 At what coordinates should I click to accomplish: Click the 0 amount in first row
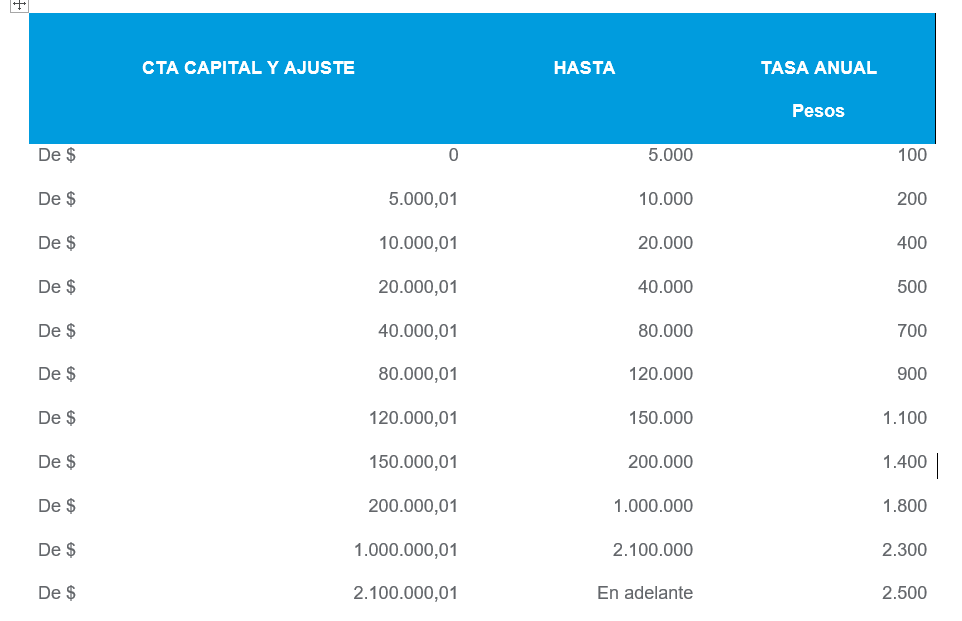tap(453, 155)
